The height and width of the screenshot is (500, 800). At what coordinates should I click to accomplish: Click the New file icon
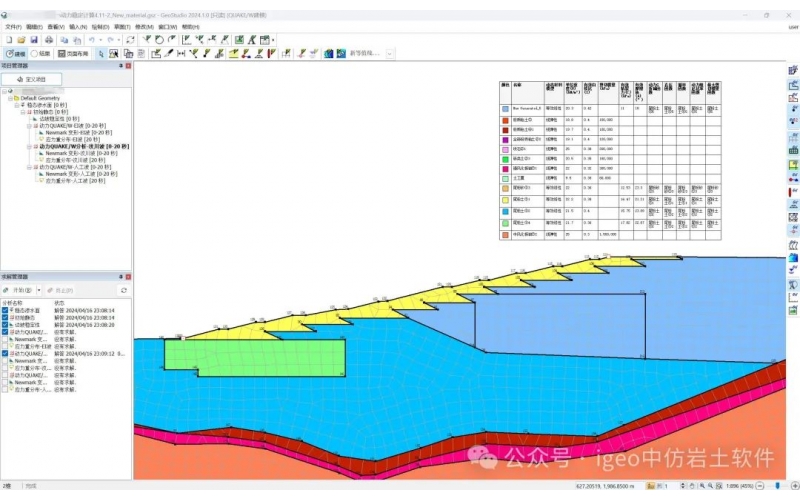pyautogui.click(x=9, y=40)
